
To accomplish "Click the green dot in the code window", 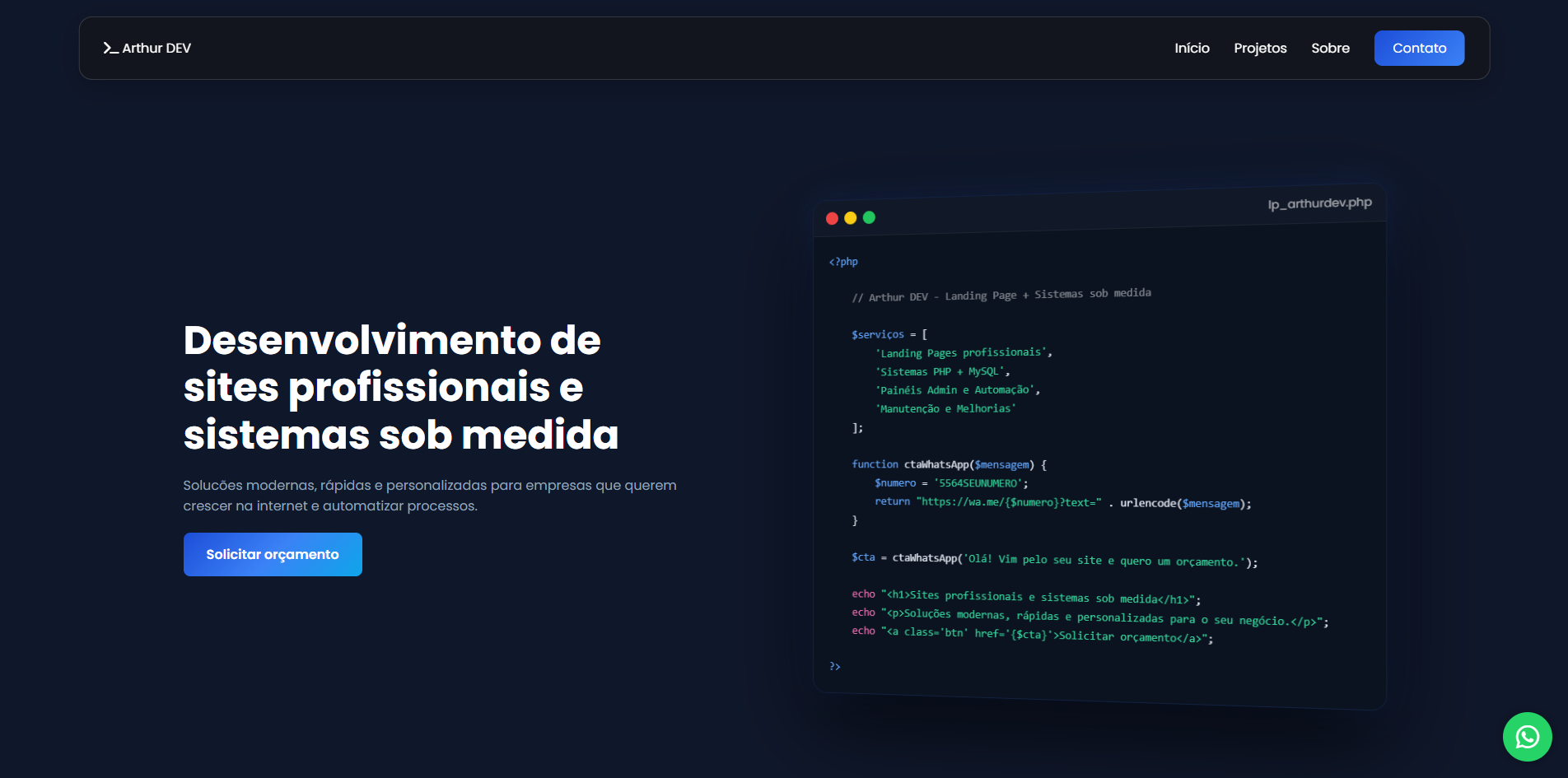I will pyautogui.click(x=869, y=217).
